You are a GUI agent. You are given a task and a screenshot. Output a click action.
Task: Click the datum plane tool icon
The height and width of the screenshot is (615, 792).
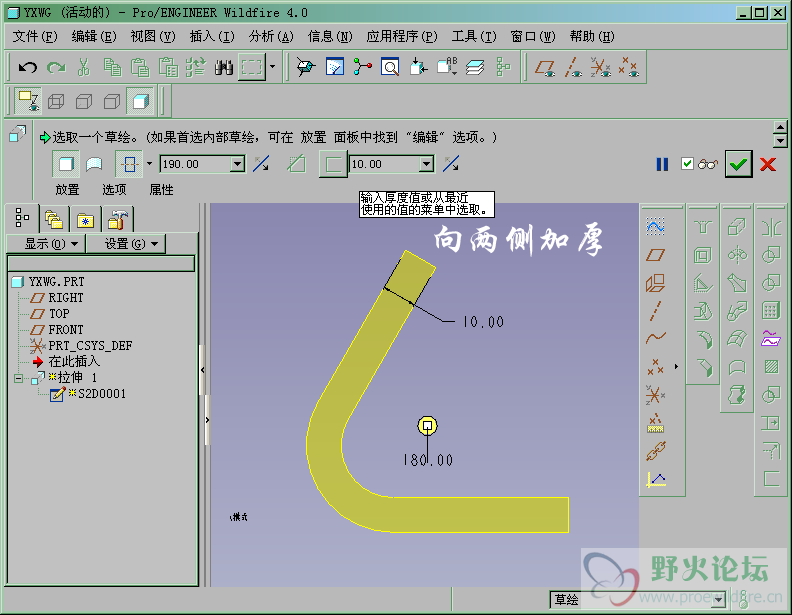pyautogui.click(x=655, y=255)
